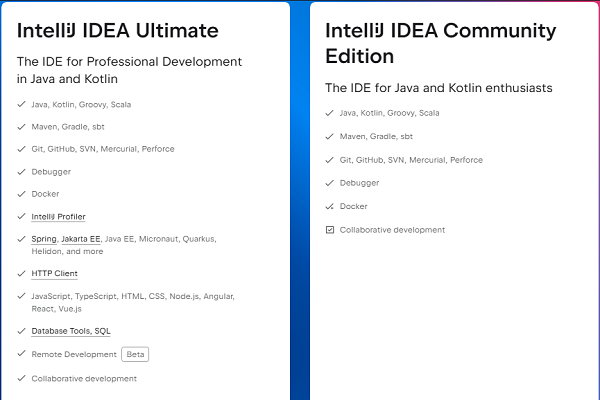The width and height of the screenshot is (600, 400).
Task: Click "Collaborative development" in the Ultimate list
Action: click(x=84, y=379)
